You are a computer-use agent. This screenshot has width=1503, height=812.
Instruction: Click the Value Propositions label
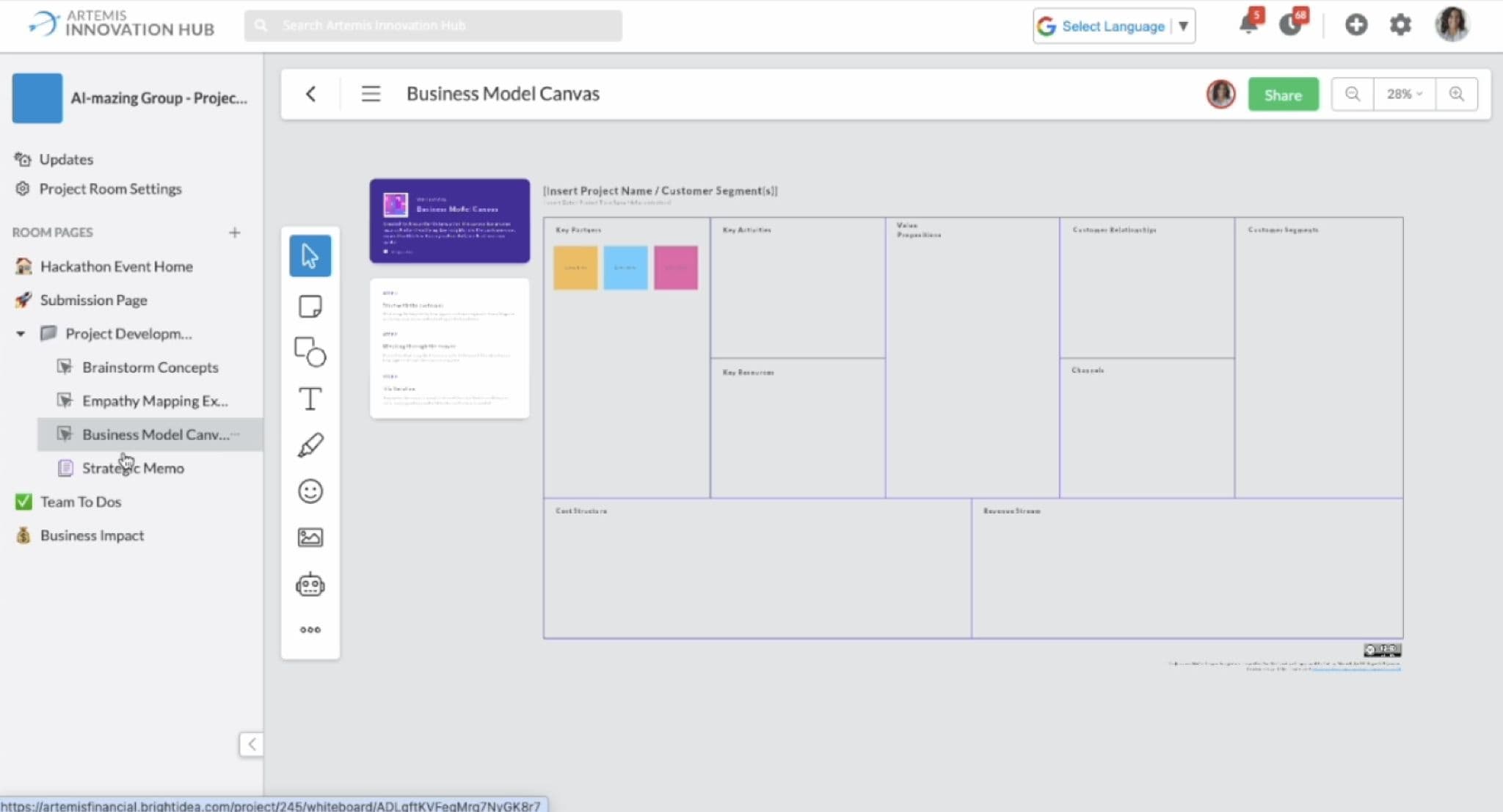click(x=919, y=230)
